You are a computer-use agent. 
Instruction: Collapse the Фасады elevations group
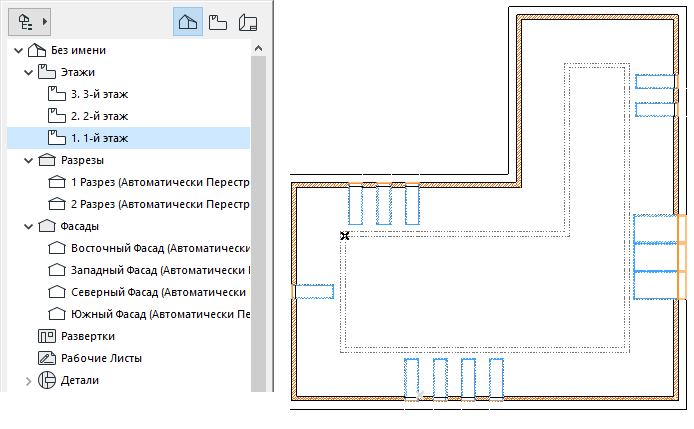tap(28, 227)
